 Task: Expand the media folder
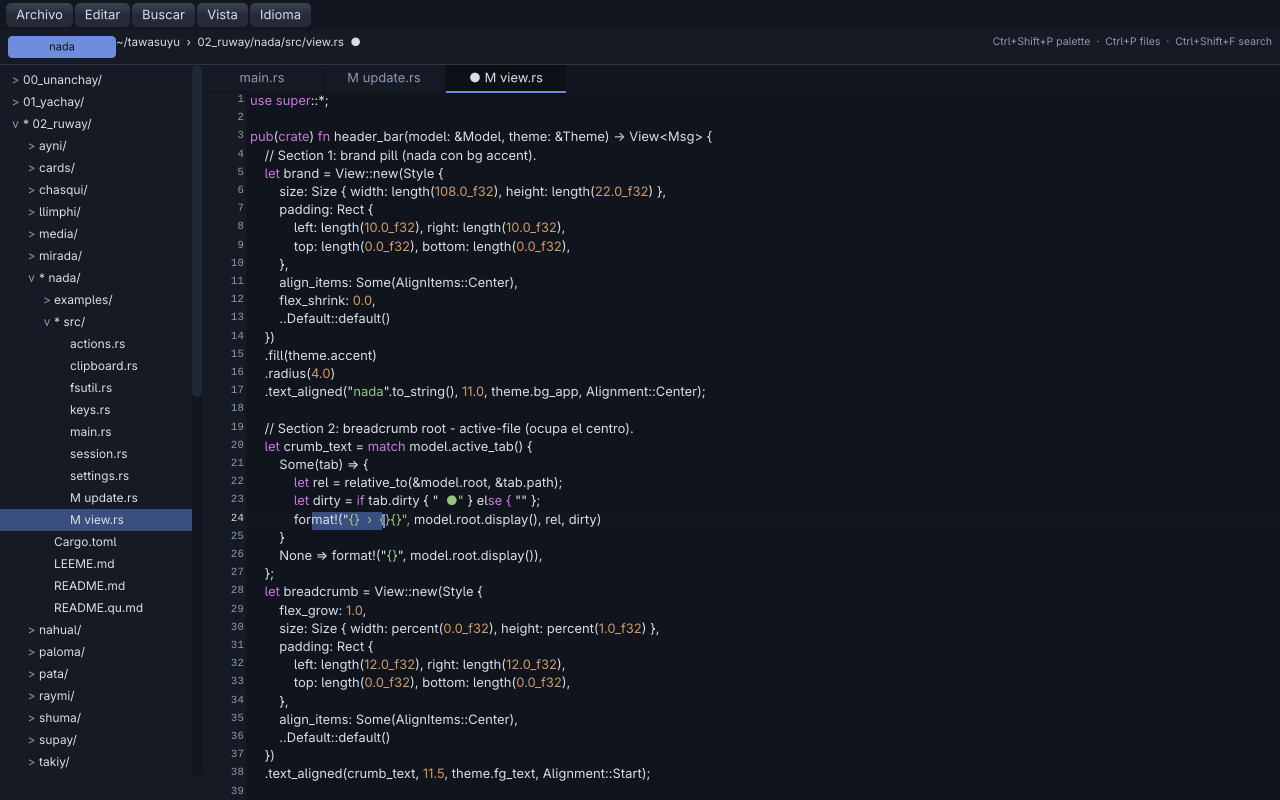(x=96, y=234)
